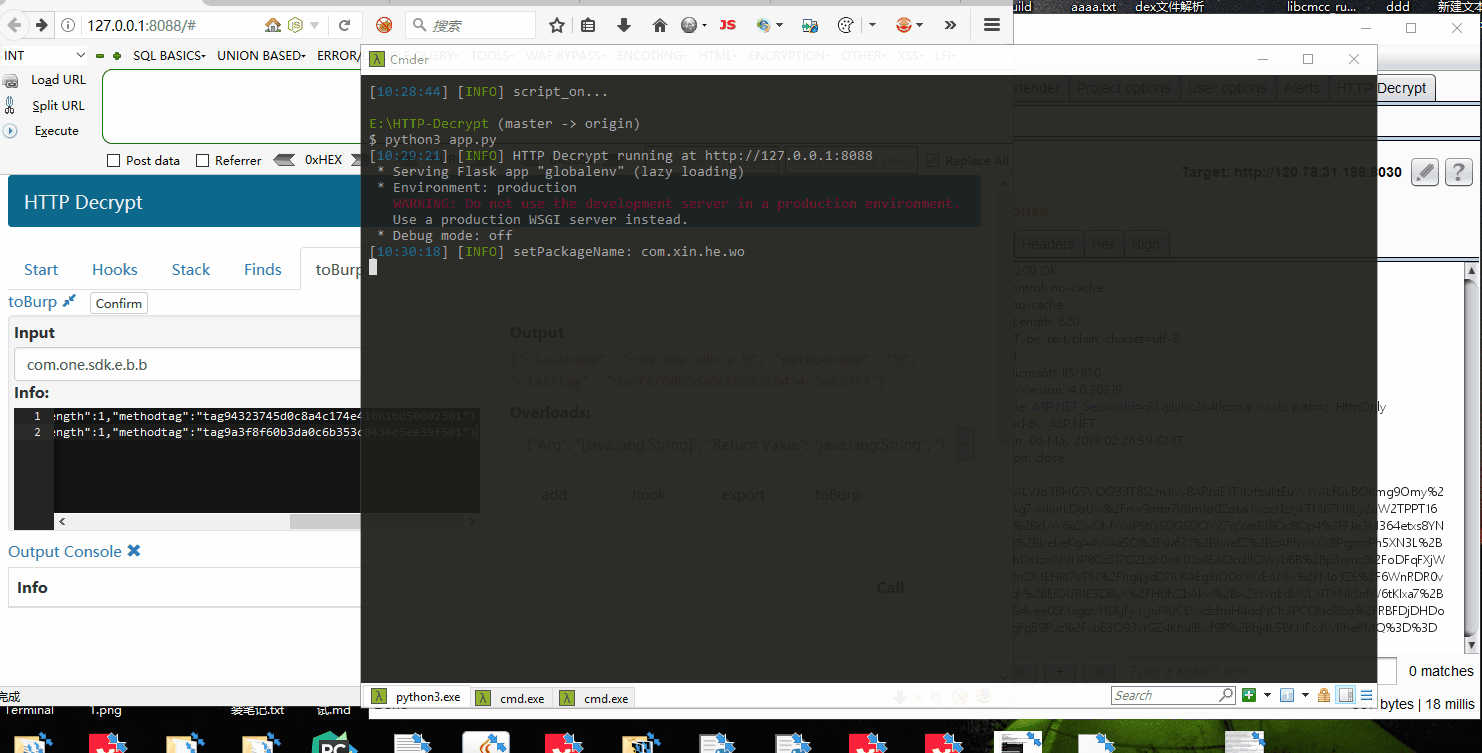Click the Execute play icon

tap(10, 131)
